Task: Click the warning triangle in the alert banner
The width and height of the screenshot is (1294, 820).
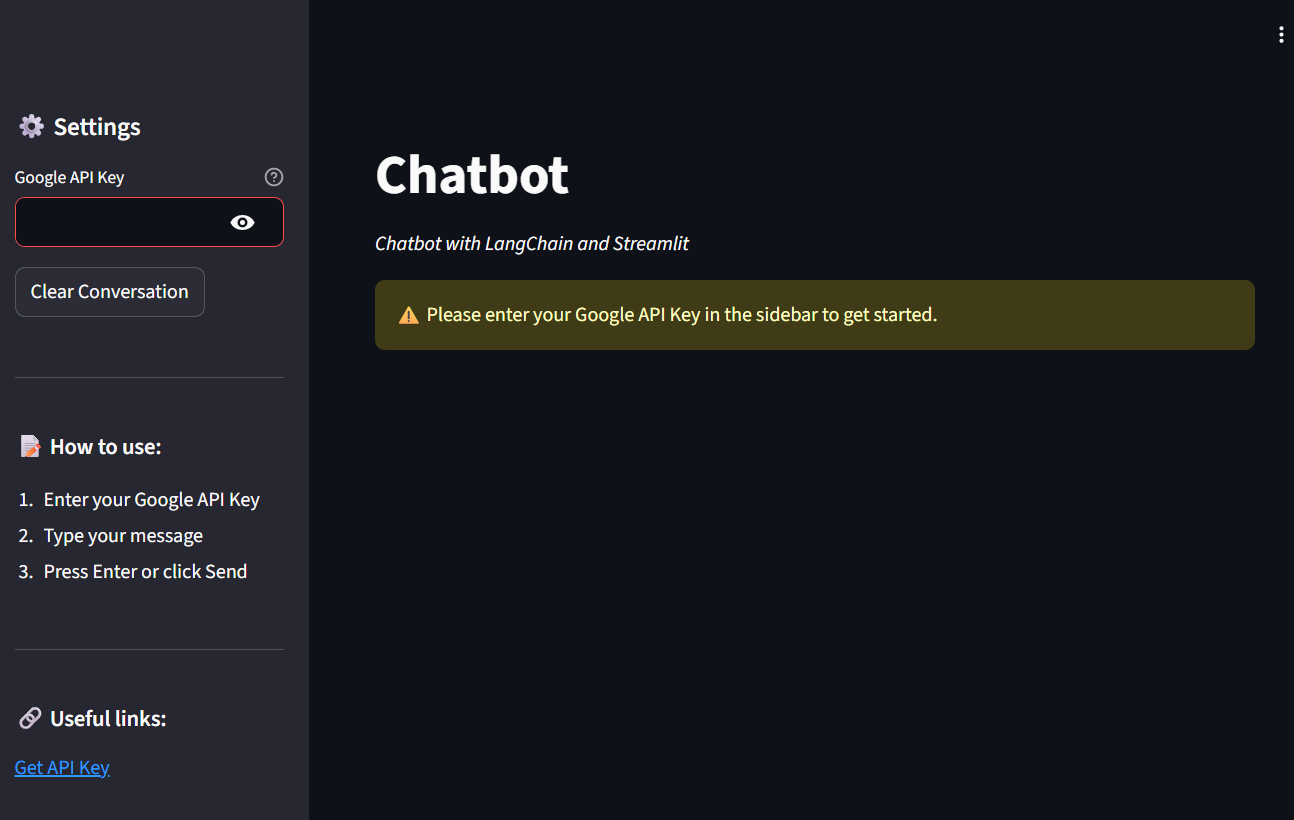Action: pyautogui.click(x=408, y=314)
